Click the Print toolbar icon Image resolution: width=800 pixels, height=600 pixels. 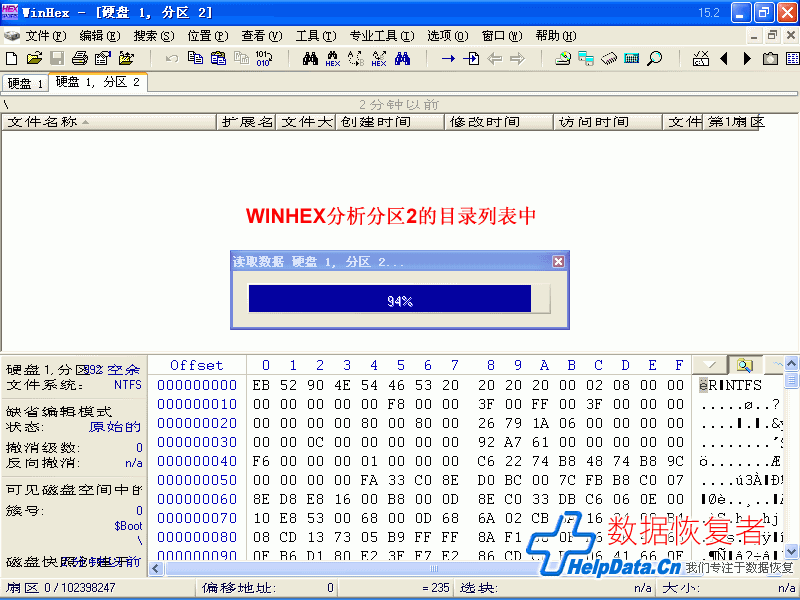(x=80, y=58)
